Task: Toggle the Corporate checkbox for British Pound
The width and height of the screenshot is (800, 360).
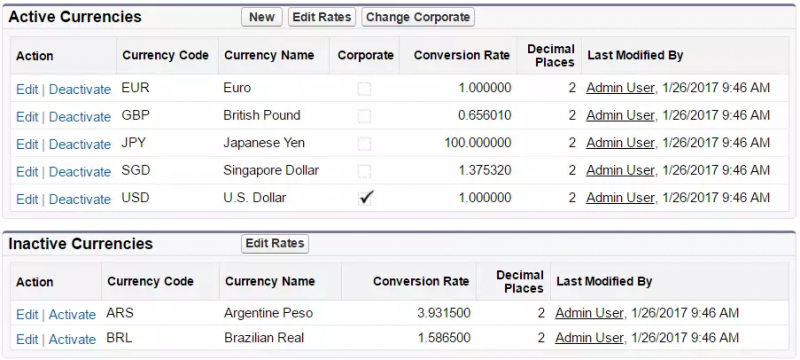Action: tap(364, 117)
